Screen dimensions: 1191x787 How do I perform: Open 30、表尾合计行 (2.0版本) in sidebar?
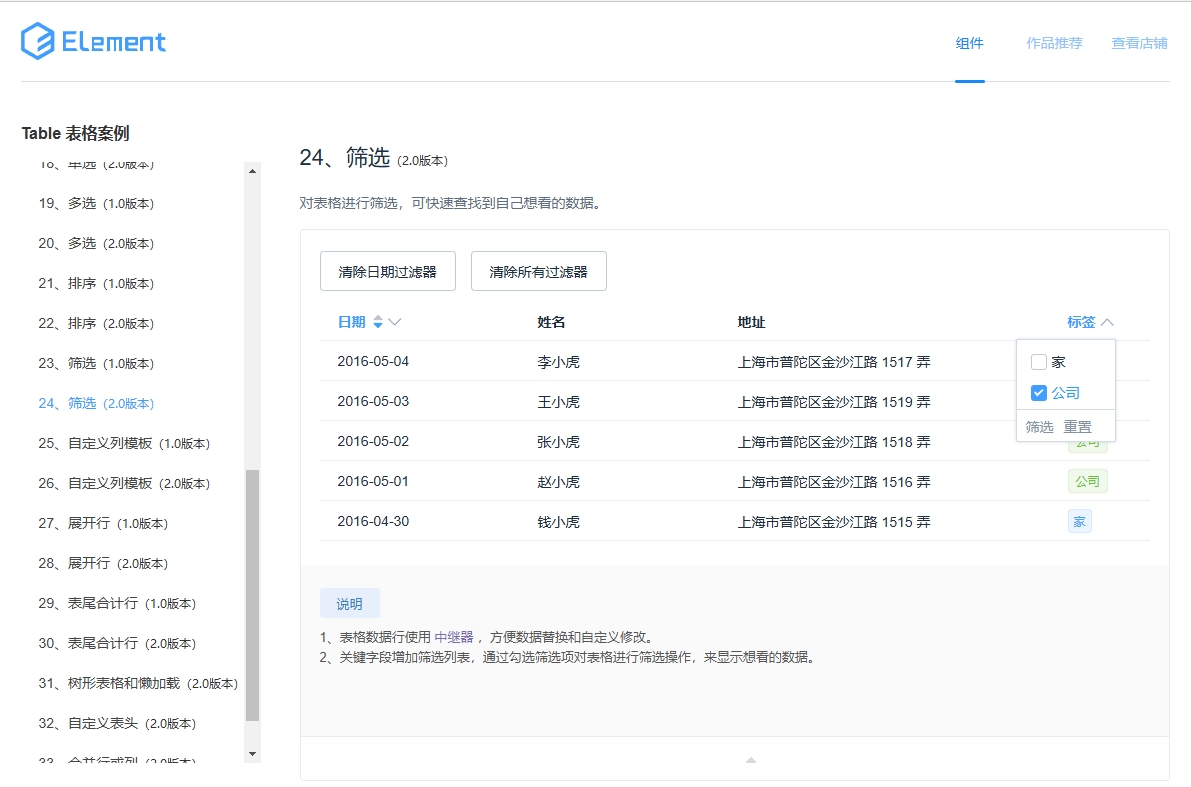(x=117, y=643)
